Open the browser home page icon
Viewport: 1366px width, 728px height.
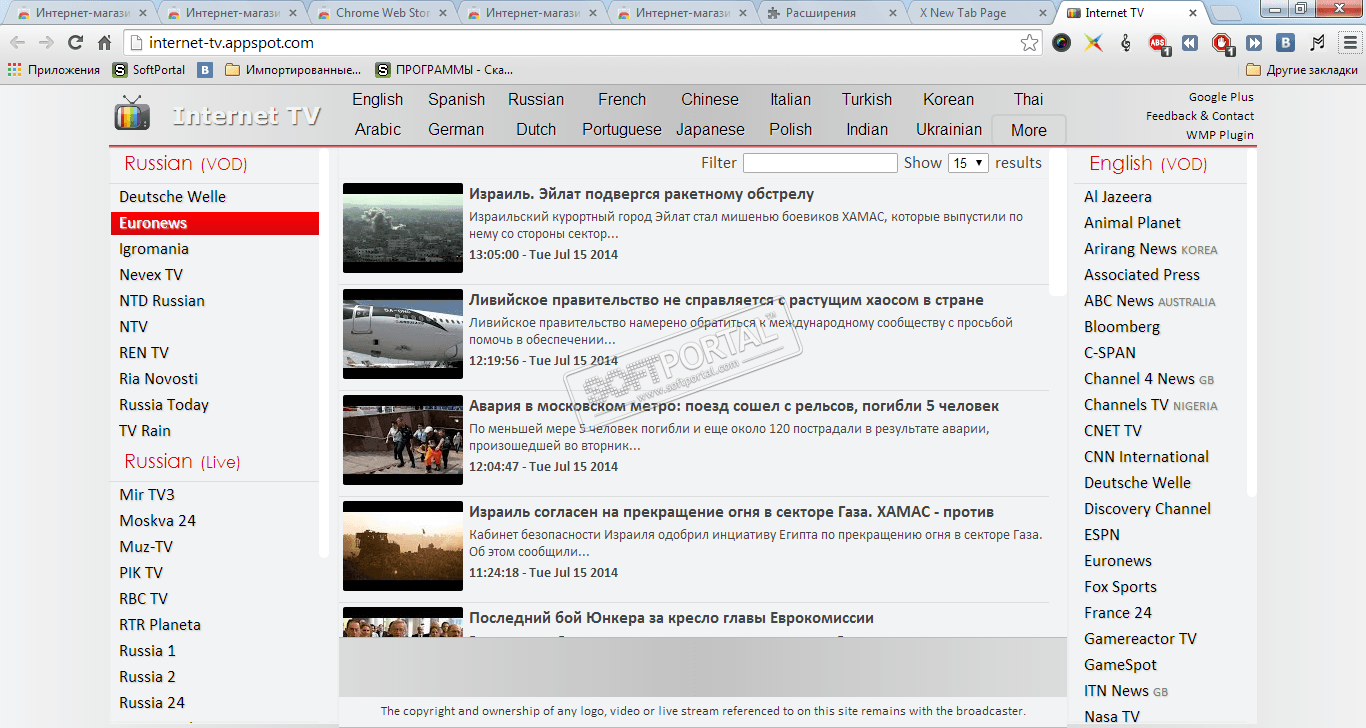[x=104, y=43]
